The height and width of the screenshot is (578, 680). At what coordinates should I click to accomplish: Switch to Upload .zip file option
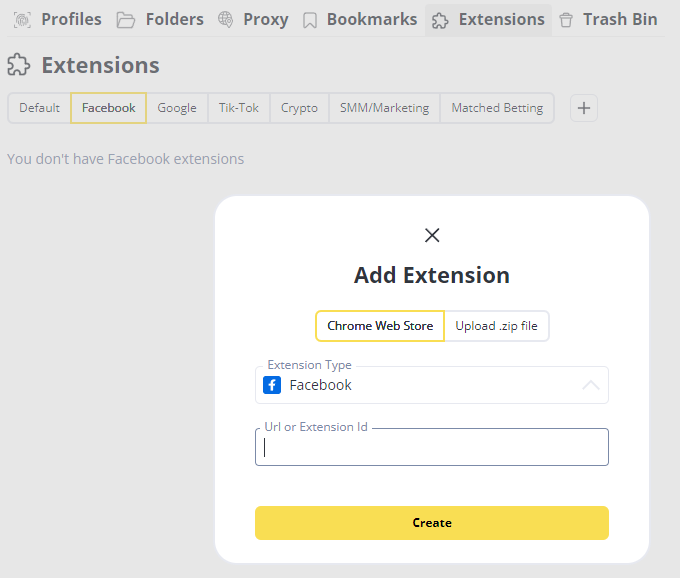click(x=496, y=326)
